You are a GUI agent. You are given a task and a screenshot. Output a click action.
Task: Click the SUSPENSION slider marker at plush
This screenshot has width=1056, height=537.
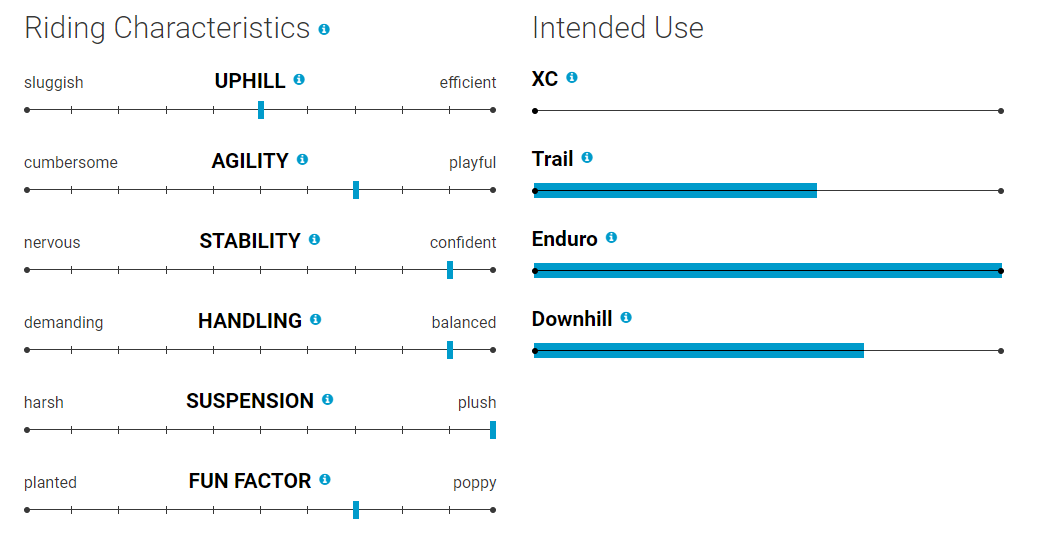[493, 430]
